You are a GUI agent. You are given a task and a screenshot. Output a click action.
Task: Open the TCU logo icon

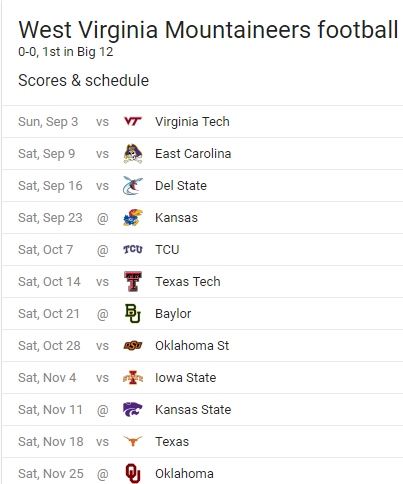coord(133,249)
